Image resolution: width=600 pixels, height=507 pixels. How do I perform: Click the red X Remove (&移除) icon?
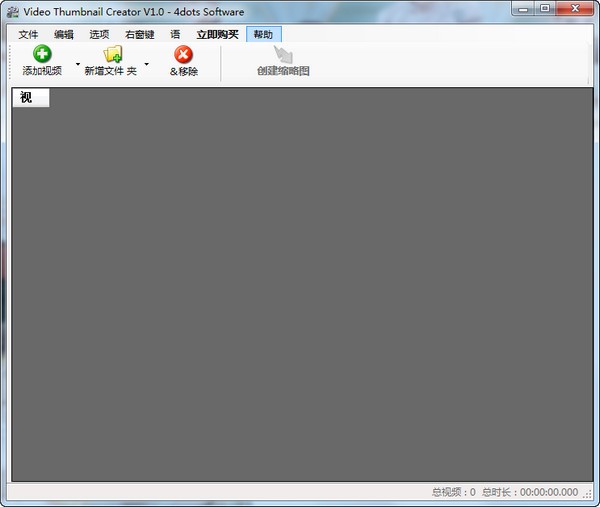click(x=184, y=54)
